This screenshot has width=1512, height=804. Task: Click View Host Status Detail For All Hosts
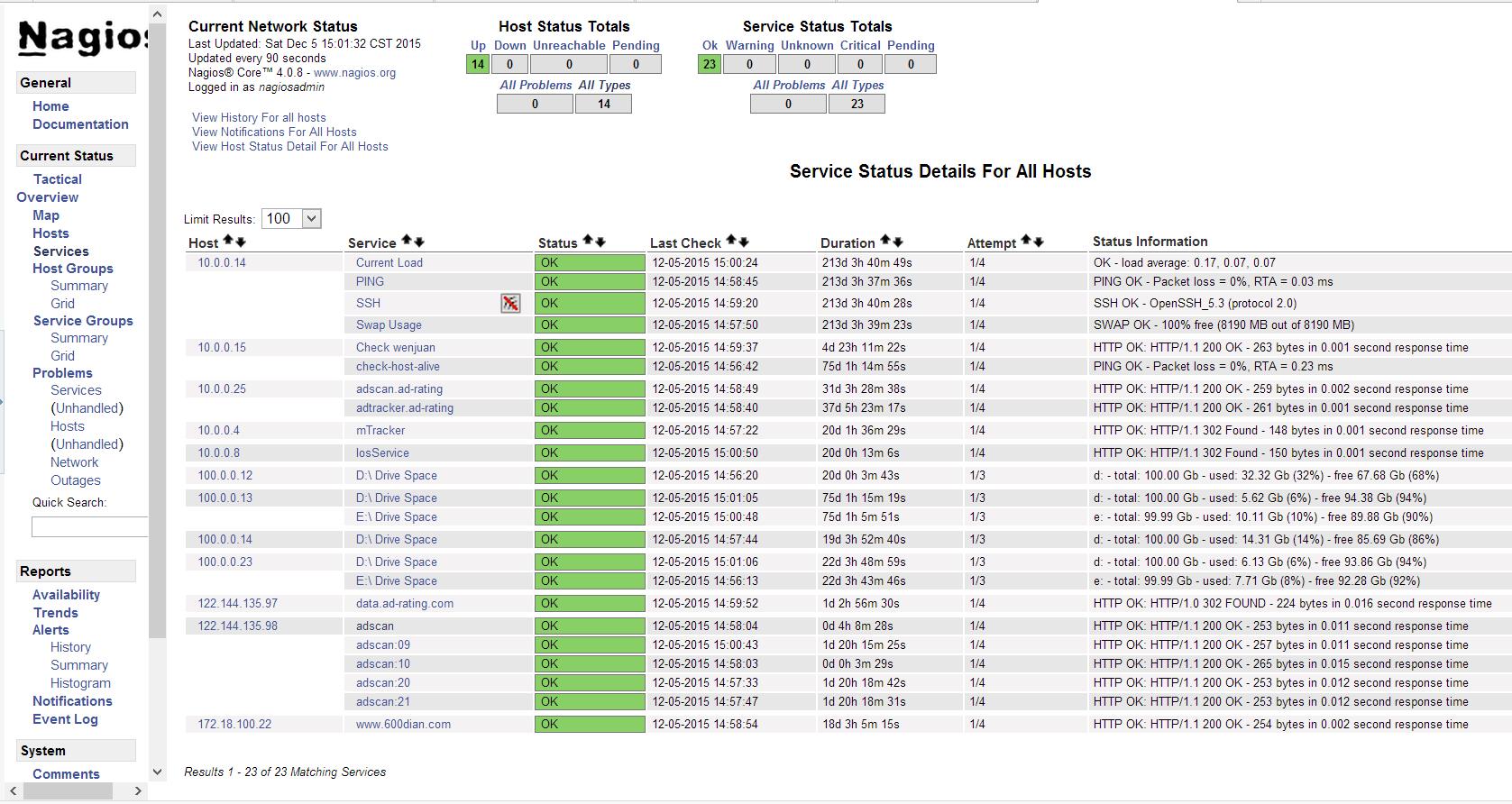click(290, 147)
